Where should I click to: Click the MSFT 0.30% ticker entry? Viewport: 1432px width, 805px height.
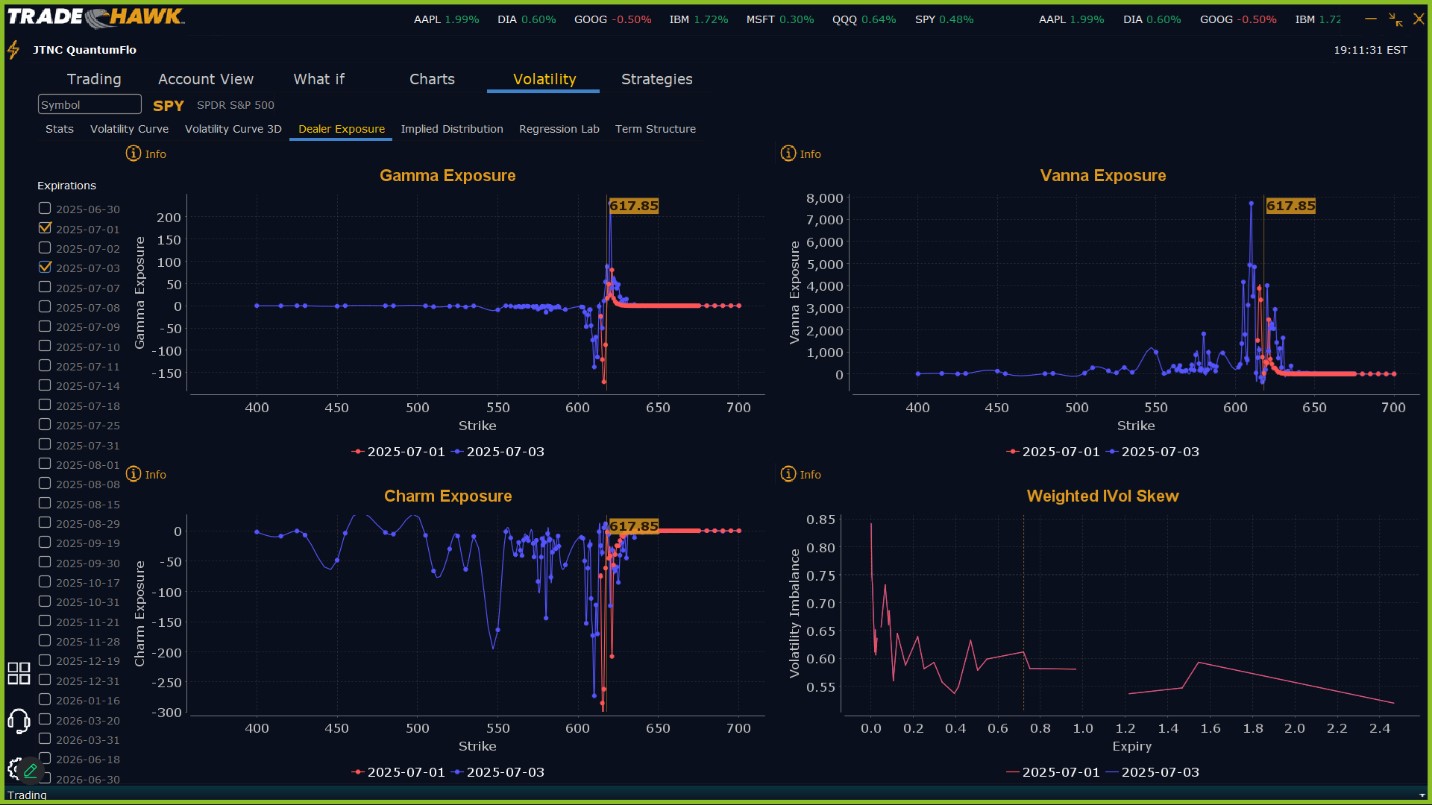(x=780, y=19)
